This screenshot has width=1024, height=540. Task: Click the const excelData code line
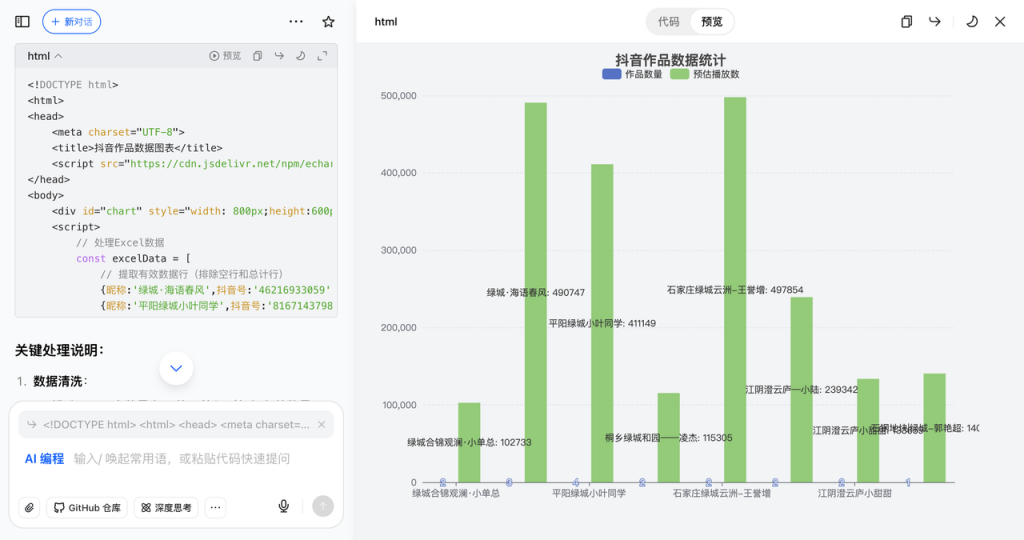tap(133, 259)
